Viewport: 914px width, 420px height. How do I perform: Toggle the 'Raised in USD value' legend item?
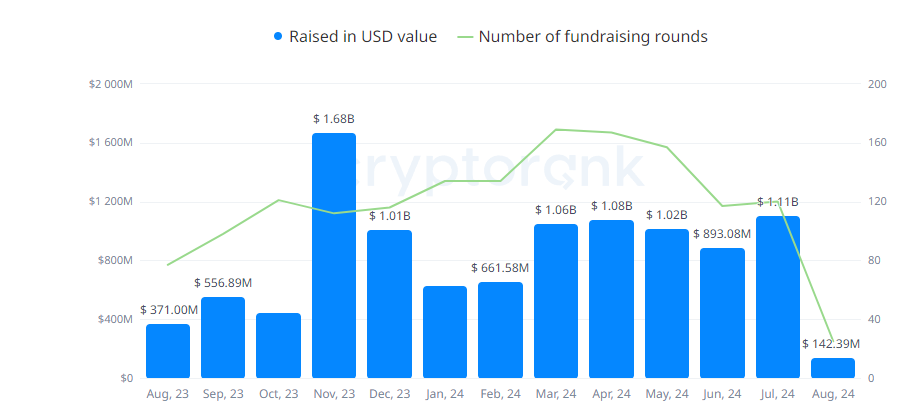(x=362, y=37)
